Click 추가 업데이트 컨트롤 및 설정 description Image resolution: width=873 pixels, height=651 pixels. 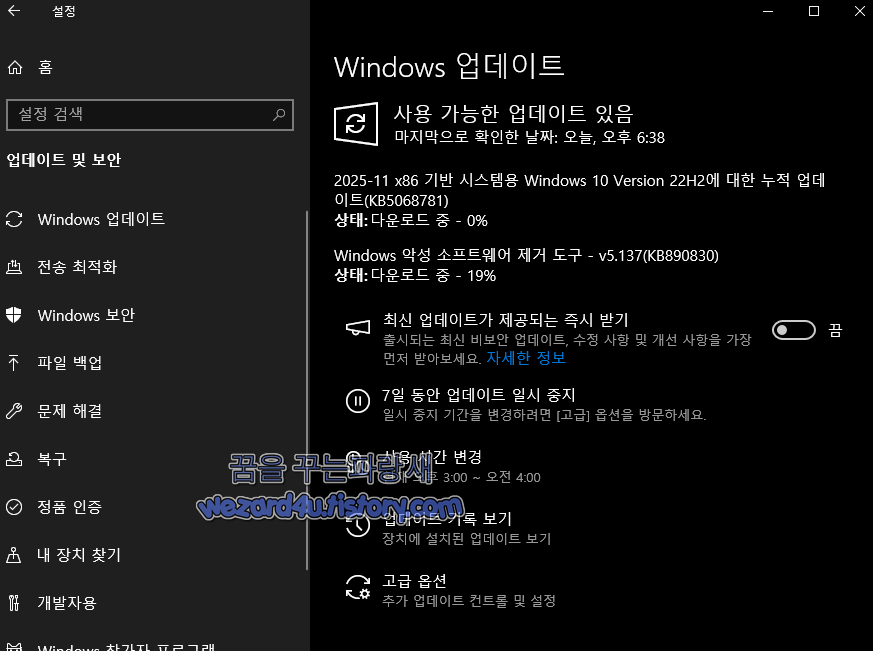(x=469, y=601)
